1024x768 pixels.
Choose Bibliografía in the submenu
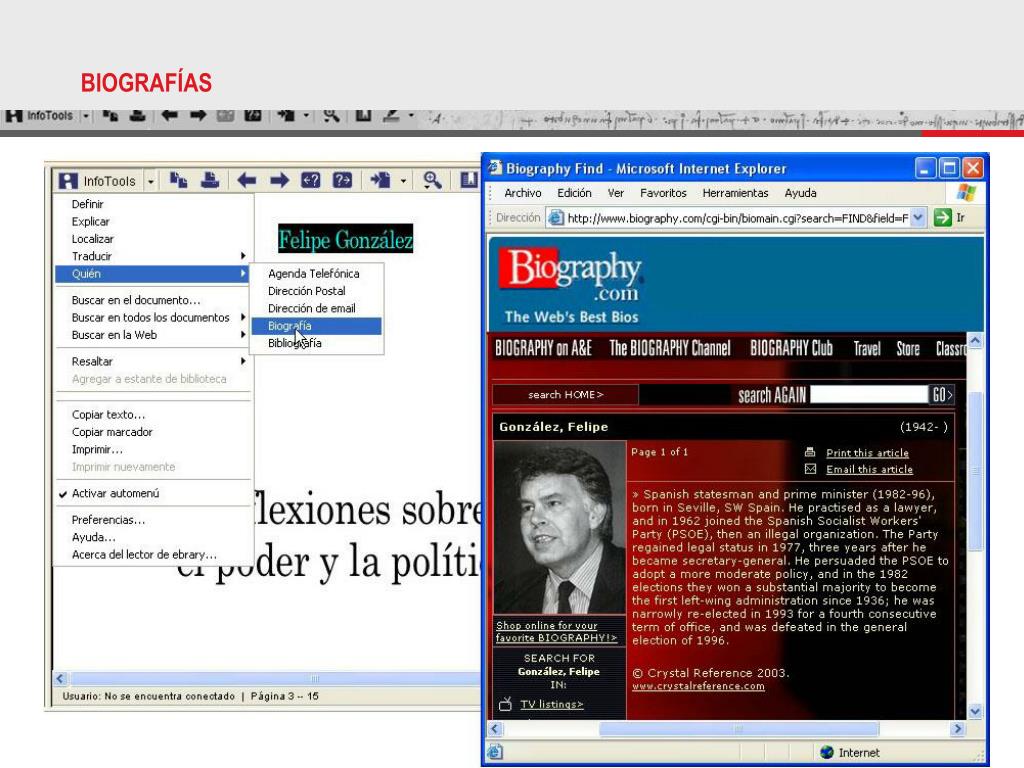coord(294,343)
